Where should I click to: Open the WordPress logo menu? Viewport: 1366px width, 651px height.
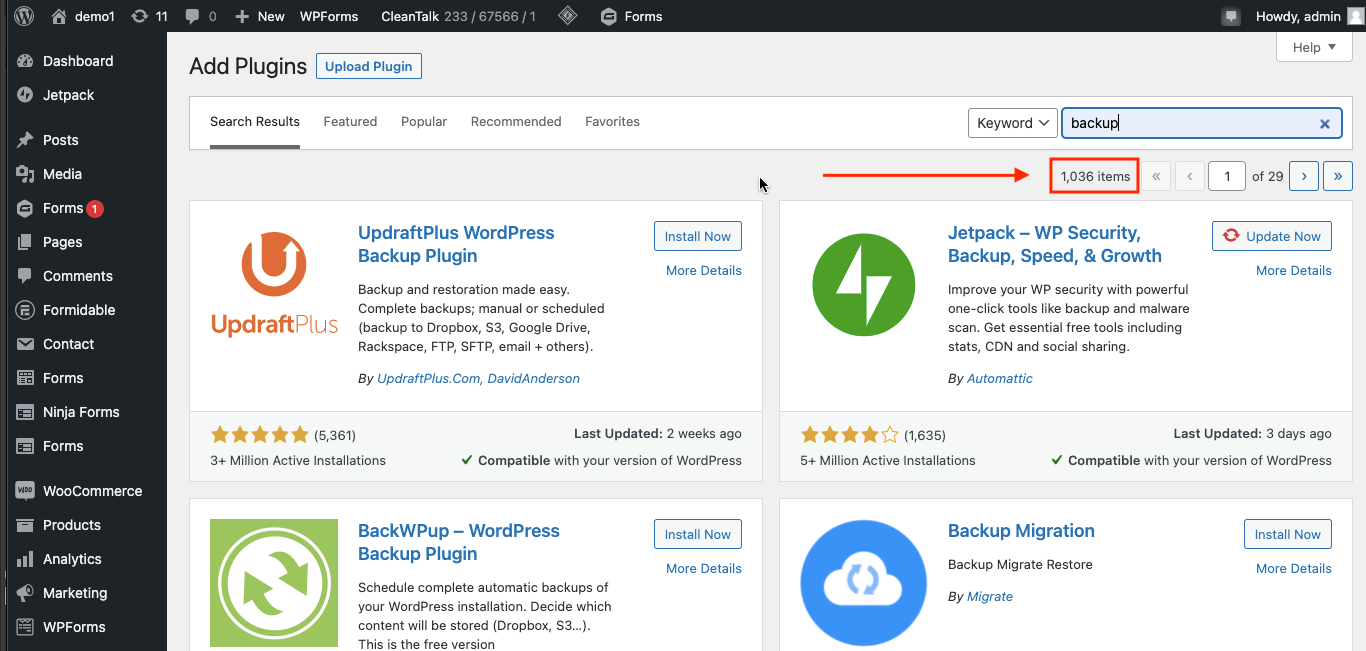pyautogui.click(x=24, y=16)
